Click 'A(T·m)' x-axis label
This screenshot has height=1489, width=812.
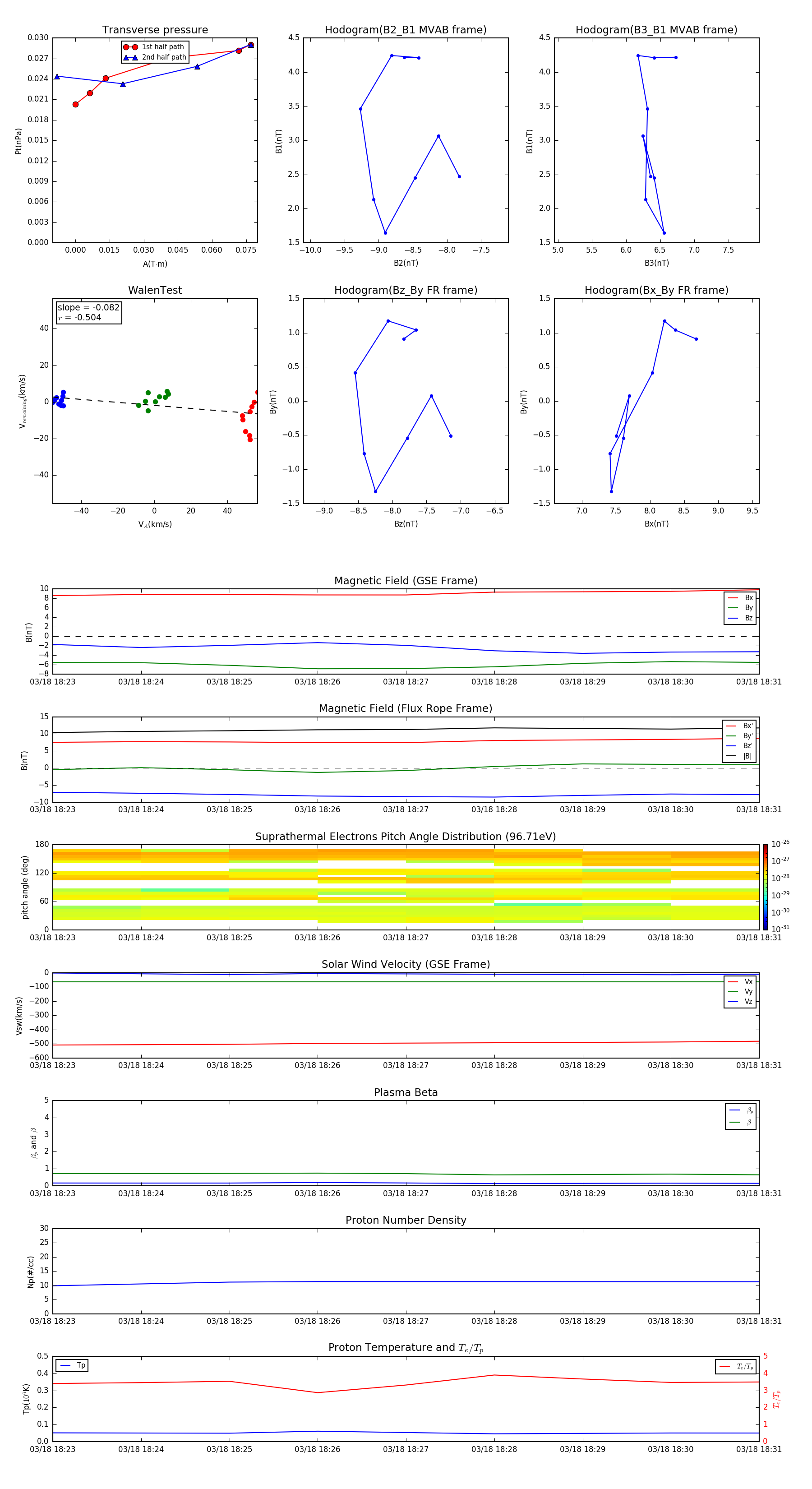155,264
